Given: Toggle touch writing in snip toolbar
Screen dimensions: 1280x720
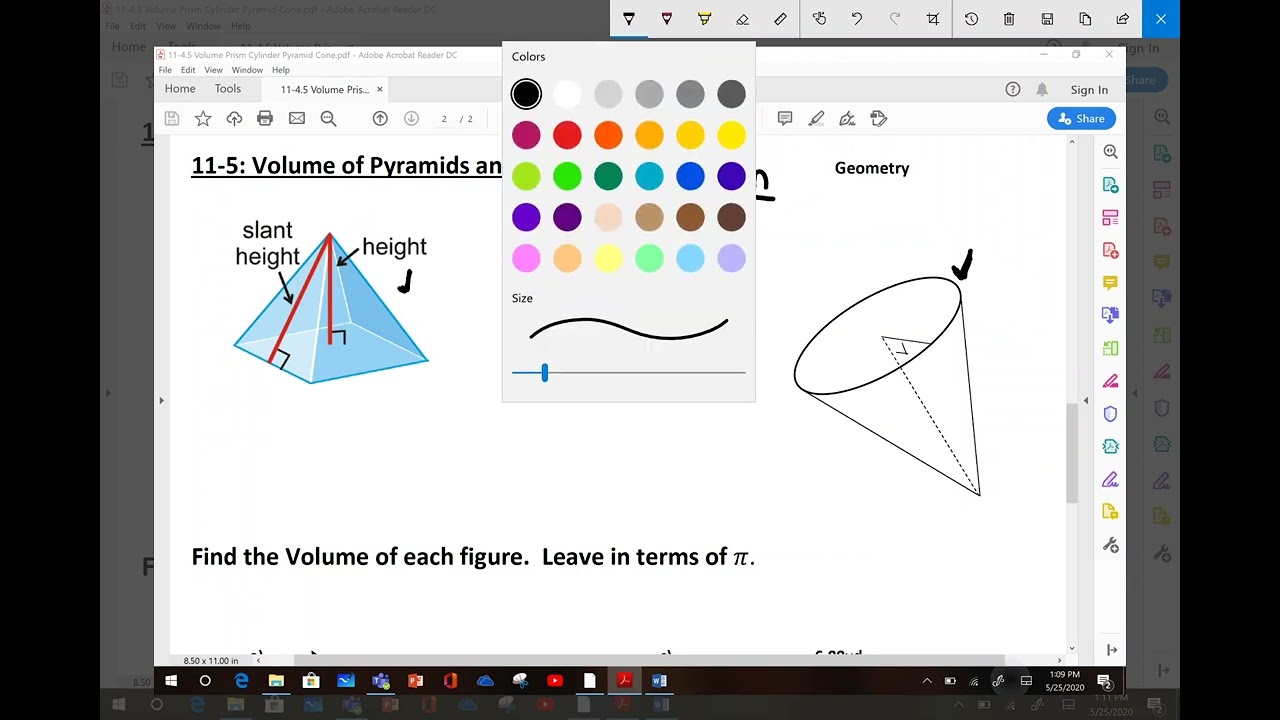Looking at the screenshot, I should [x=819, y=19].
